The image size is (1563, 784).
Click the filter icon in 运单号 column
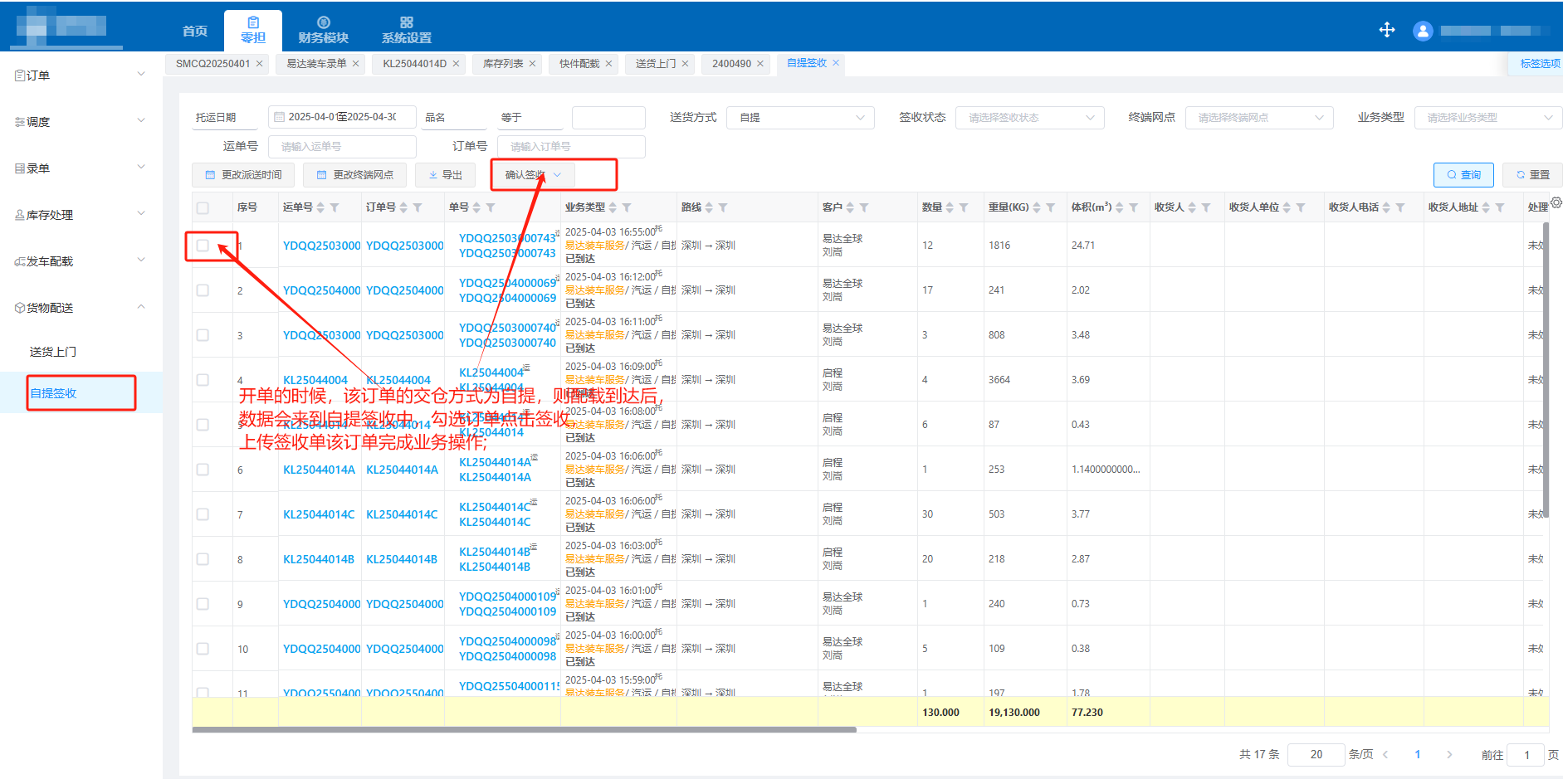[335, 207]
